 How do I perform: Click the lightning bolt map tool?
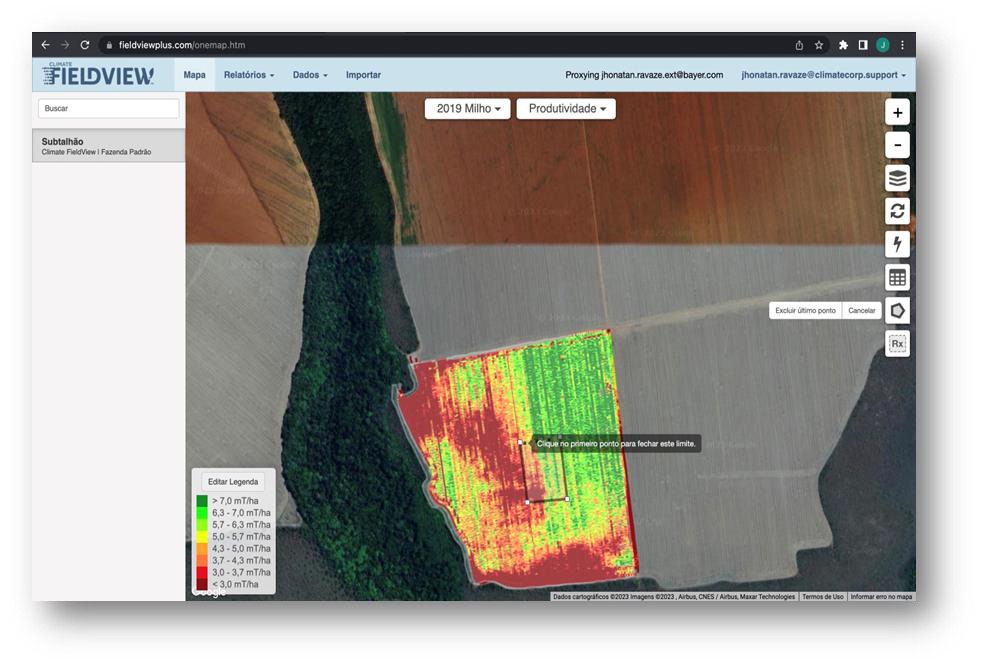point(897,244)
